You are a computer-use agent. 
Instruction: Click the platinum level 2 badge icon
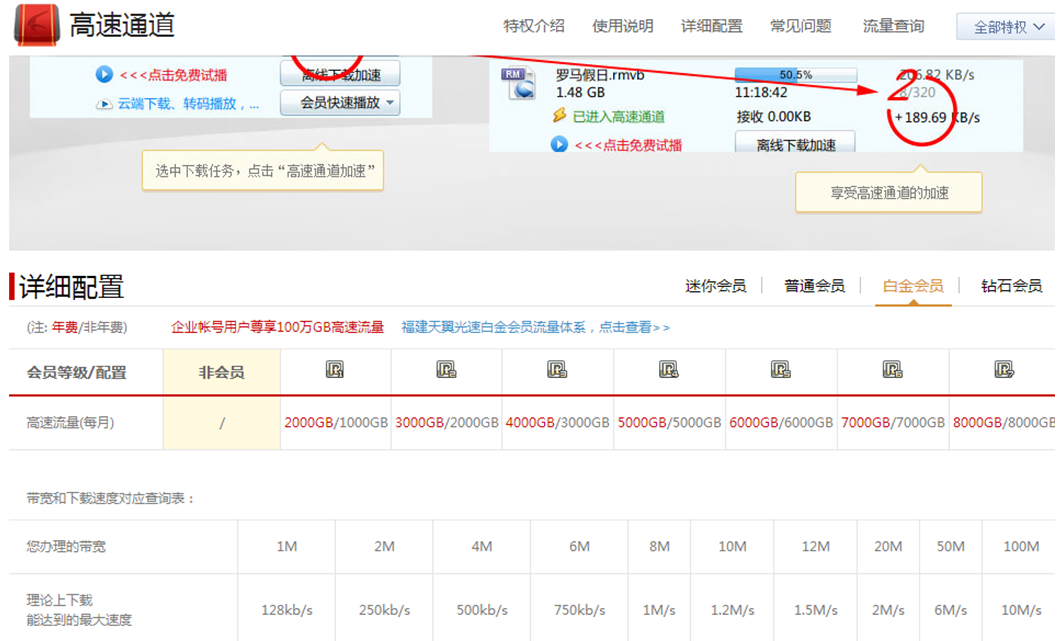tap(446, 369)
